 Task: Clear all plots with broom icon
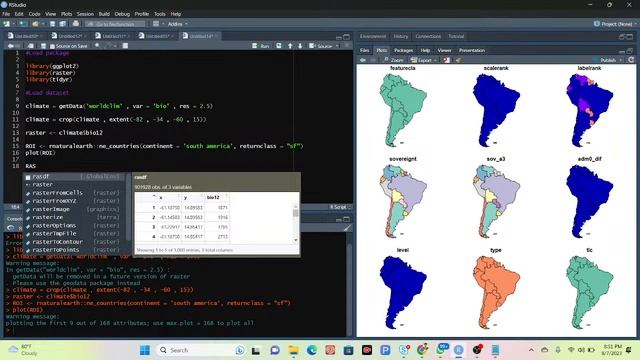pos(458,60)
